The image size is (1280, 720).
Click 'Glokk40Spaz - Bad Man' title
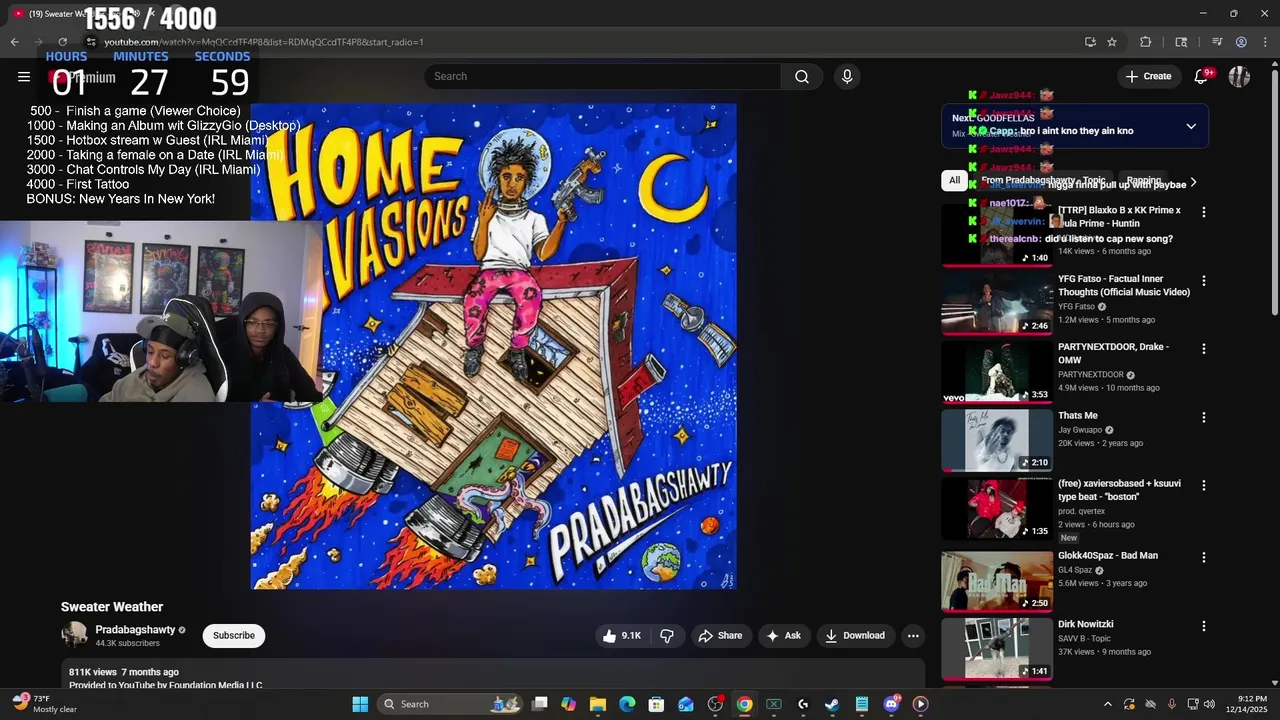coord(1108,556)
